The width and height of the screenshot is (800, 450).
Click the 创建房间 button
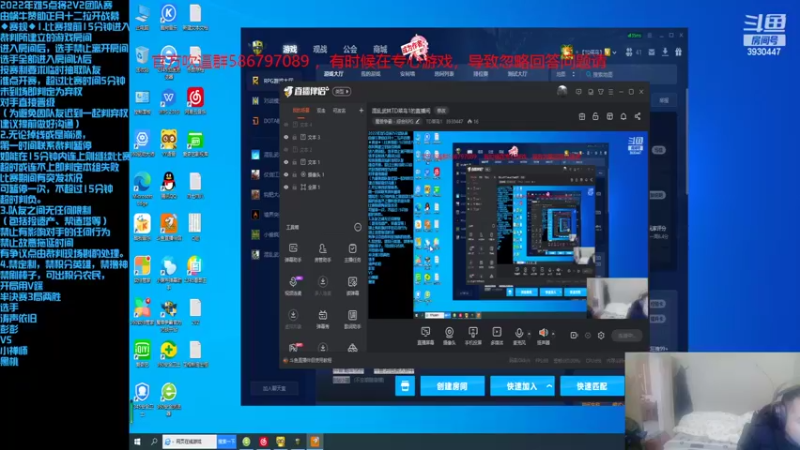click(x=452, y=386)
